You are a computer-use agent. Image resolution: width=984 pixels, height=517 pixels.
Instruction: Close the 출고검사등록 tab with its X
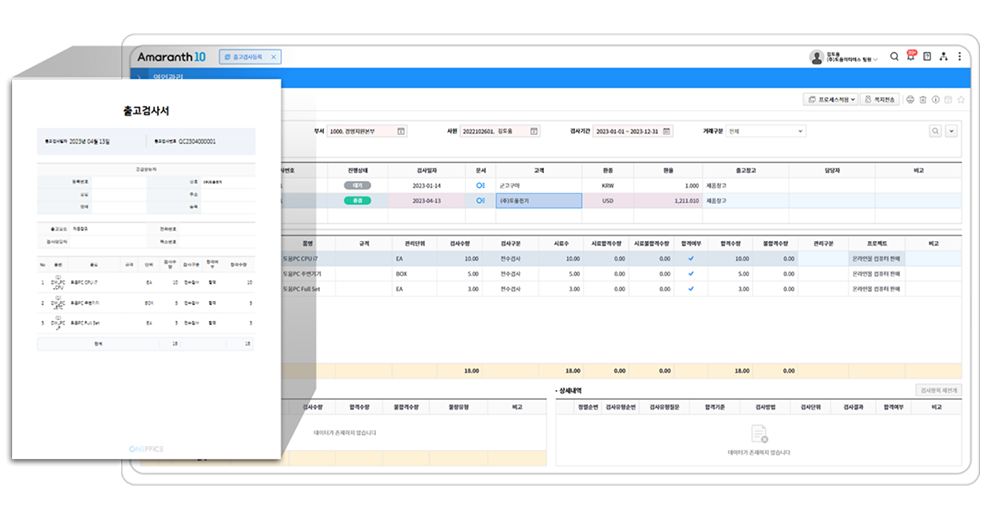click(274, 57)
